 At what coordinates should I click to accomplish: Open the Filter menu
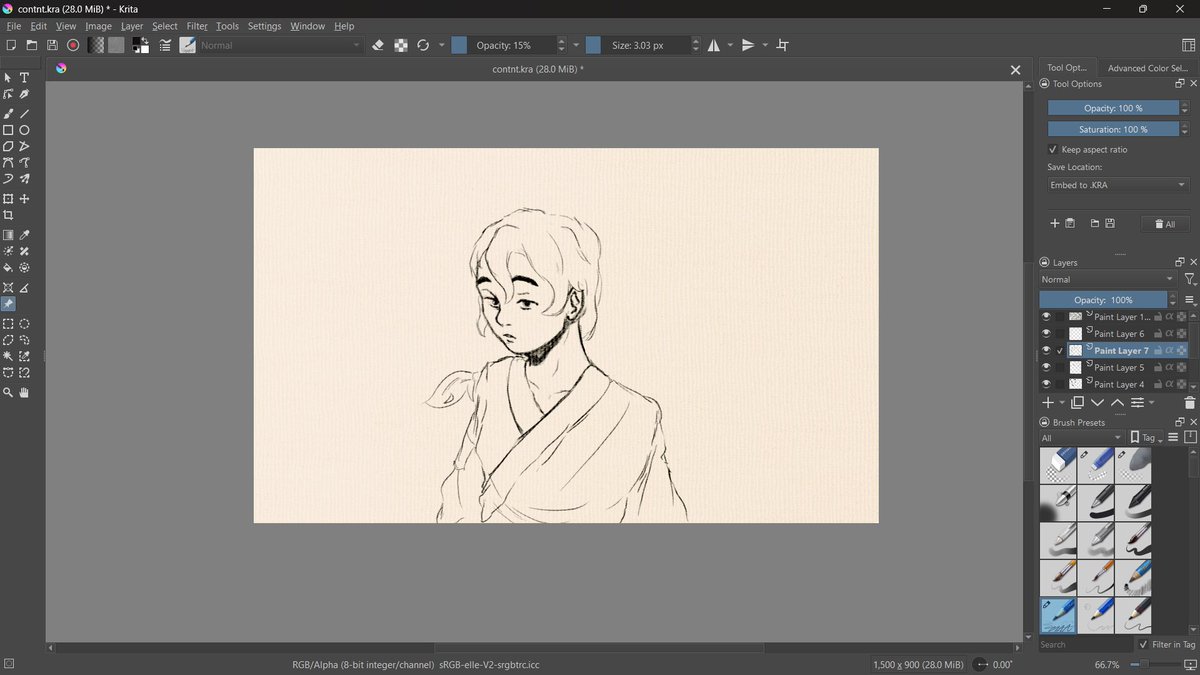tap(196, 26)
